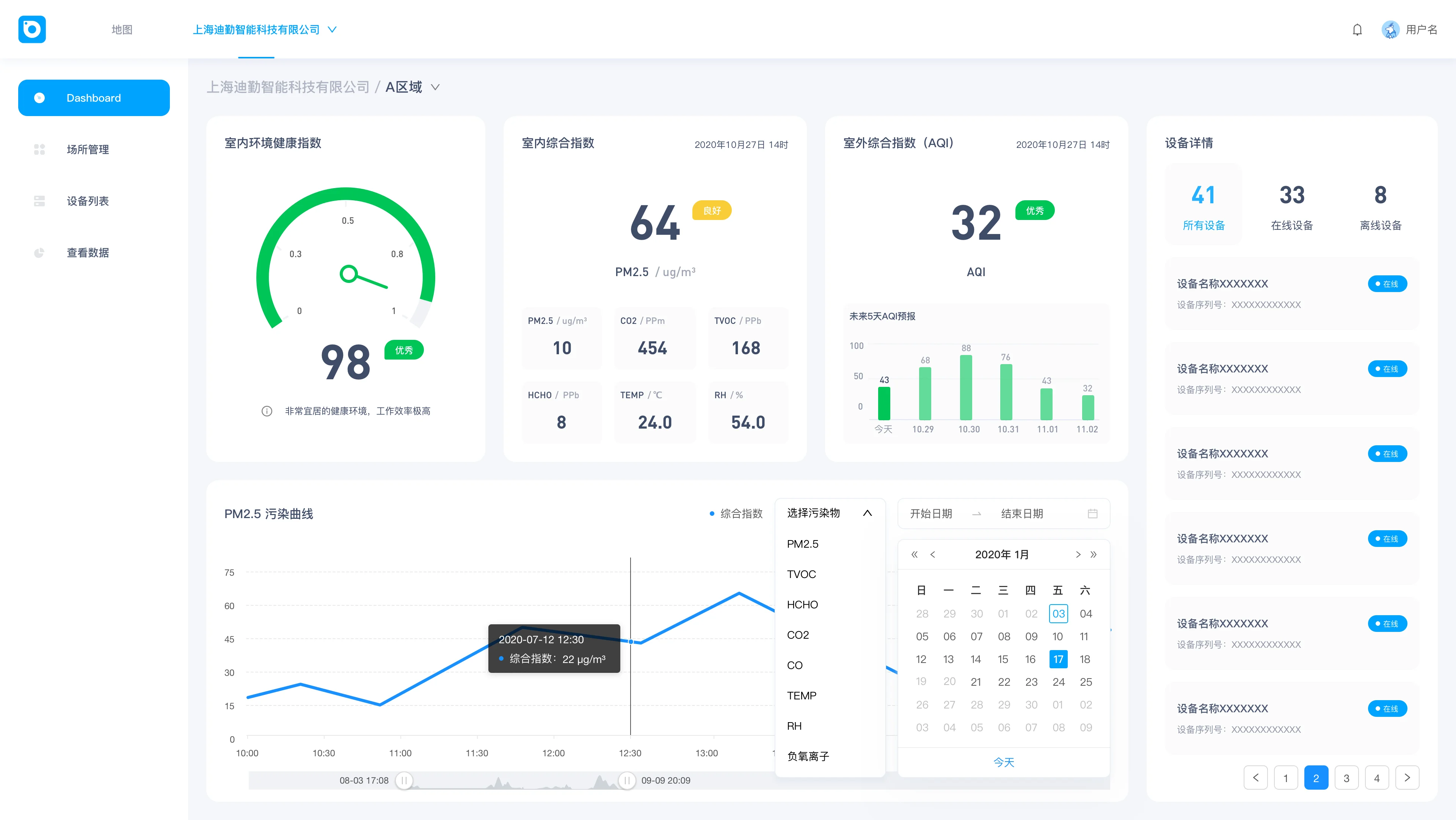Click the user avatar icon
Viewport: 1456px width, 820px height.
click(1390, 30)
